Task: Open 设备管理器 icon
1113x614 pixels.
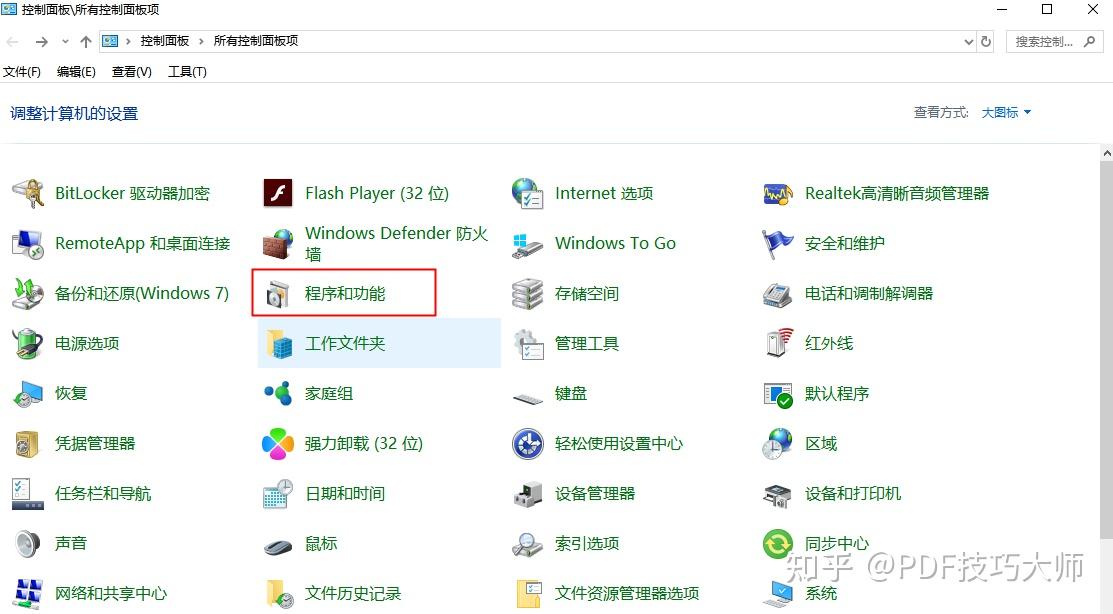Action: pos(527,495)
